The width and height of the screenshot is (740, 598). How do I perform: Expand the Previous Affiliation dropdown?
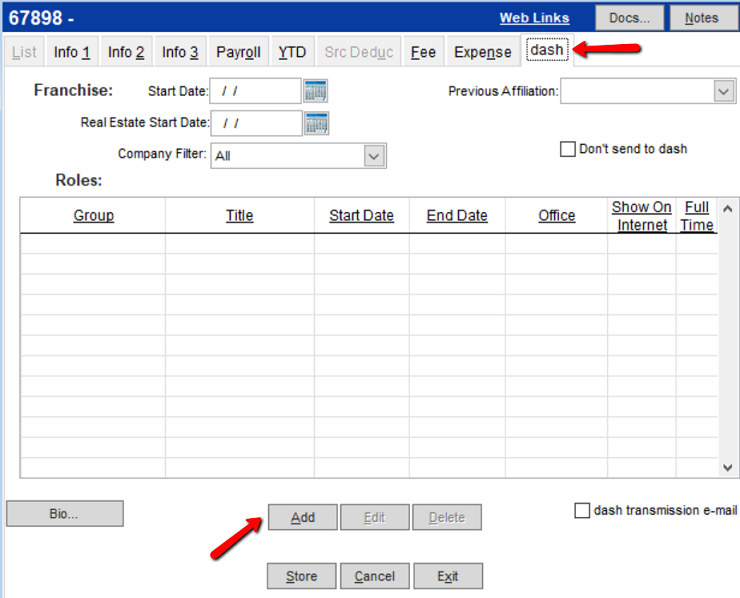[724, 91]
